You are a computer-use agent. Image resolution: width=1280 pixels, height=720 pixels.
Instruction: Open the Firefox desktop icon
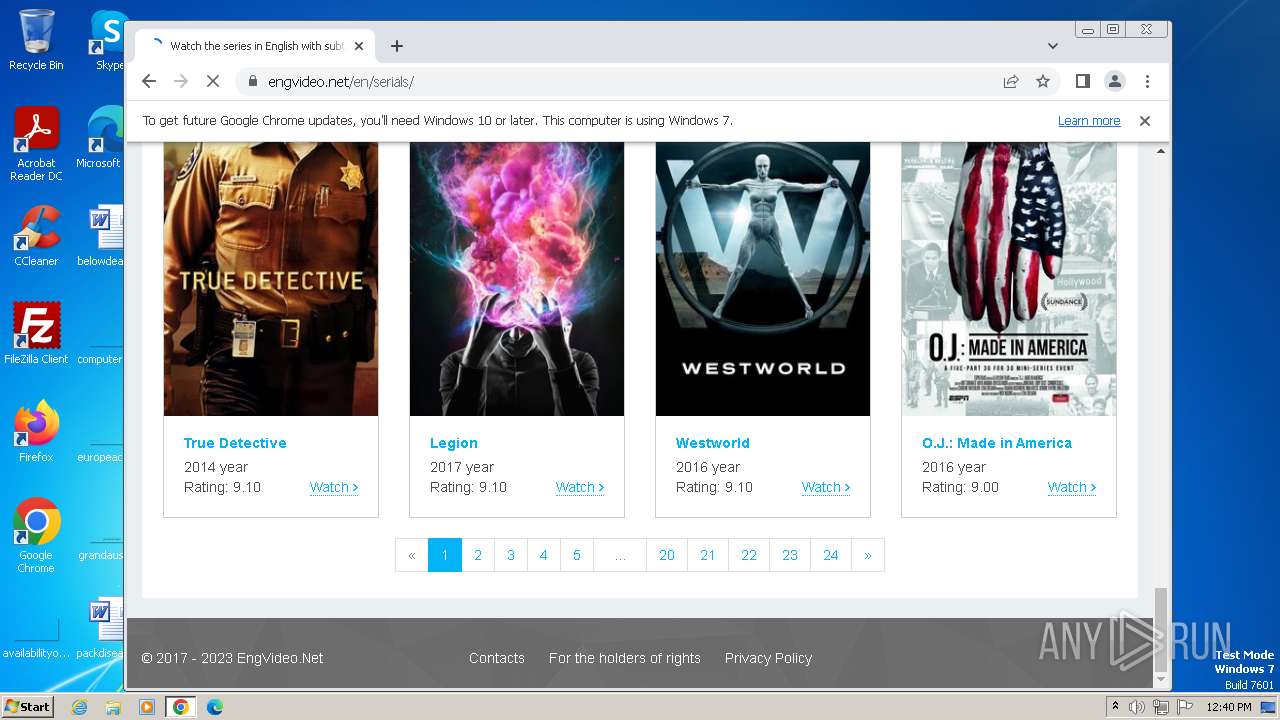(x=36, y=432)
